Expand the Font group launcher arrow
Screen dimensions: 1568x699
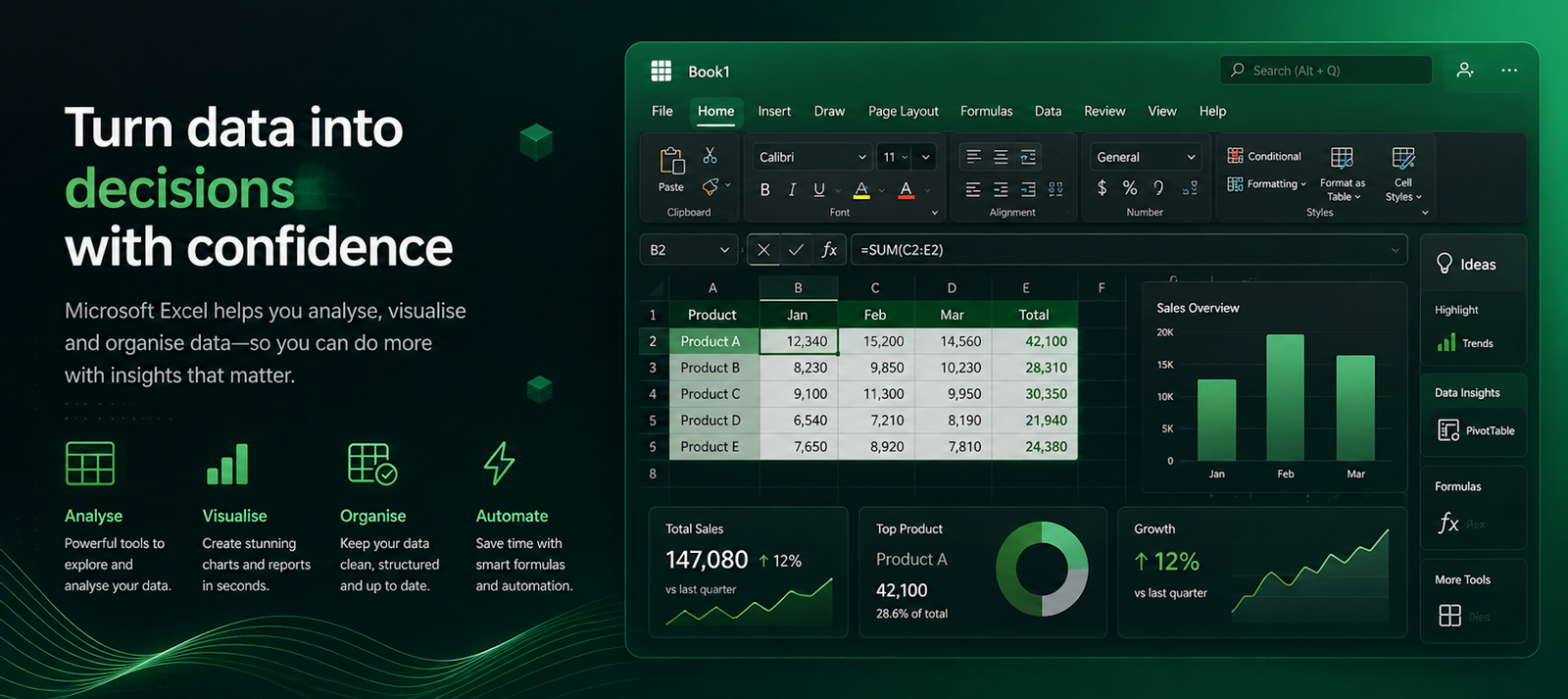tap(934, 213)
